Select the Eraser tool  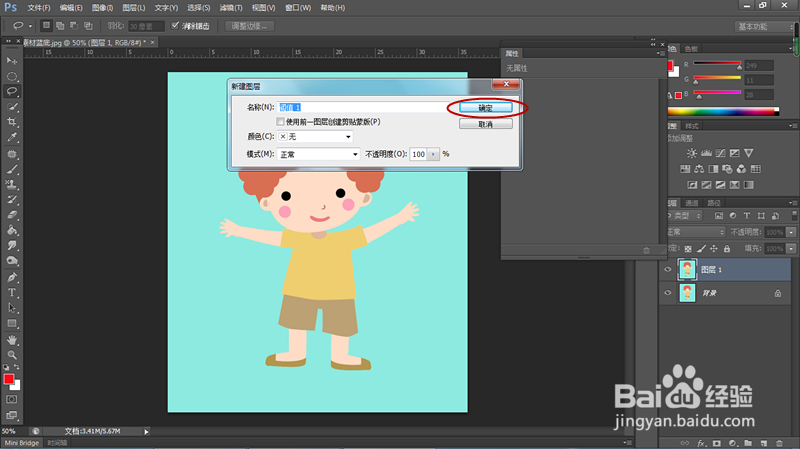tap(12, 215)
